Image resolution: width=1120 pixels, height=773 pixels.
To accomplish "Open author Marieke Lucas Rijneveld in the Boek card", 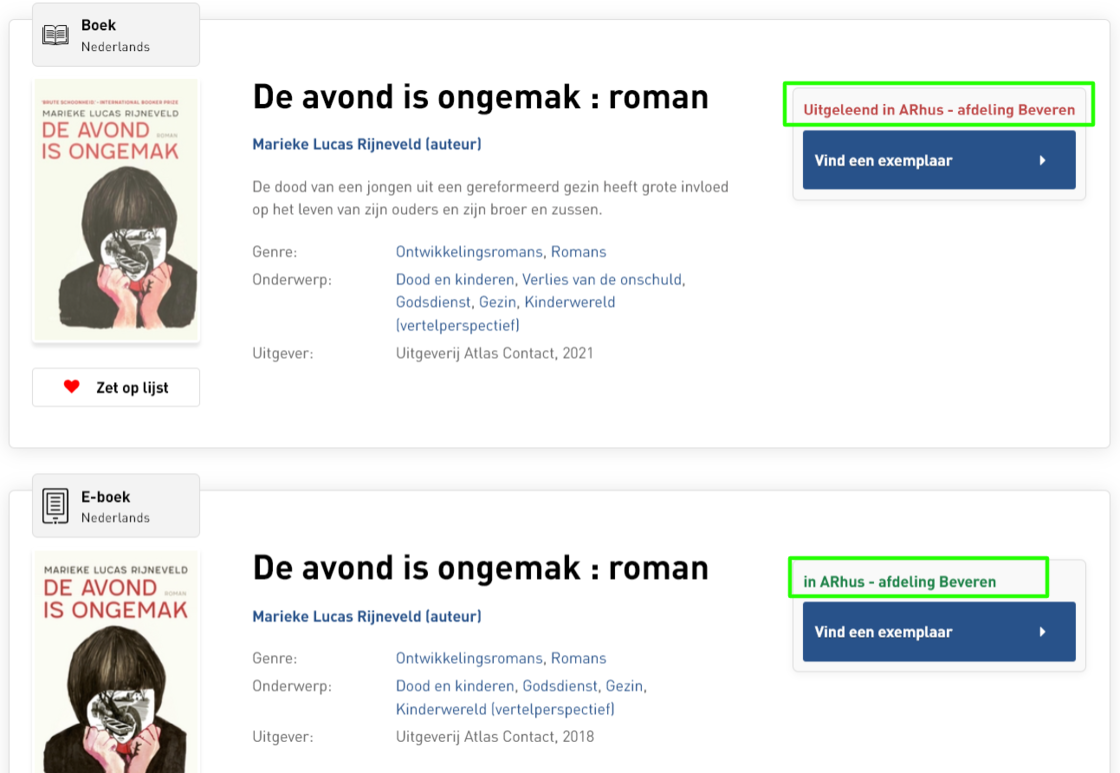I will pos(367,144).
